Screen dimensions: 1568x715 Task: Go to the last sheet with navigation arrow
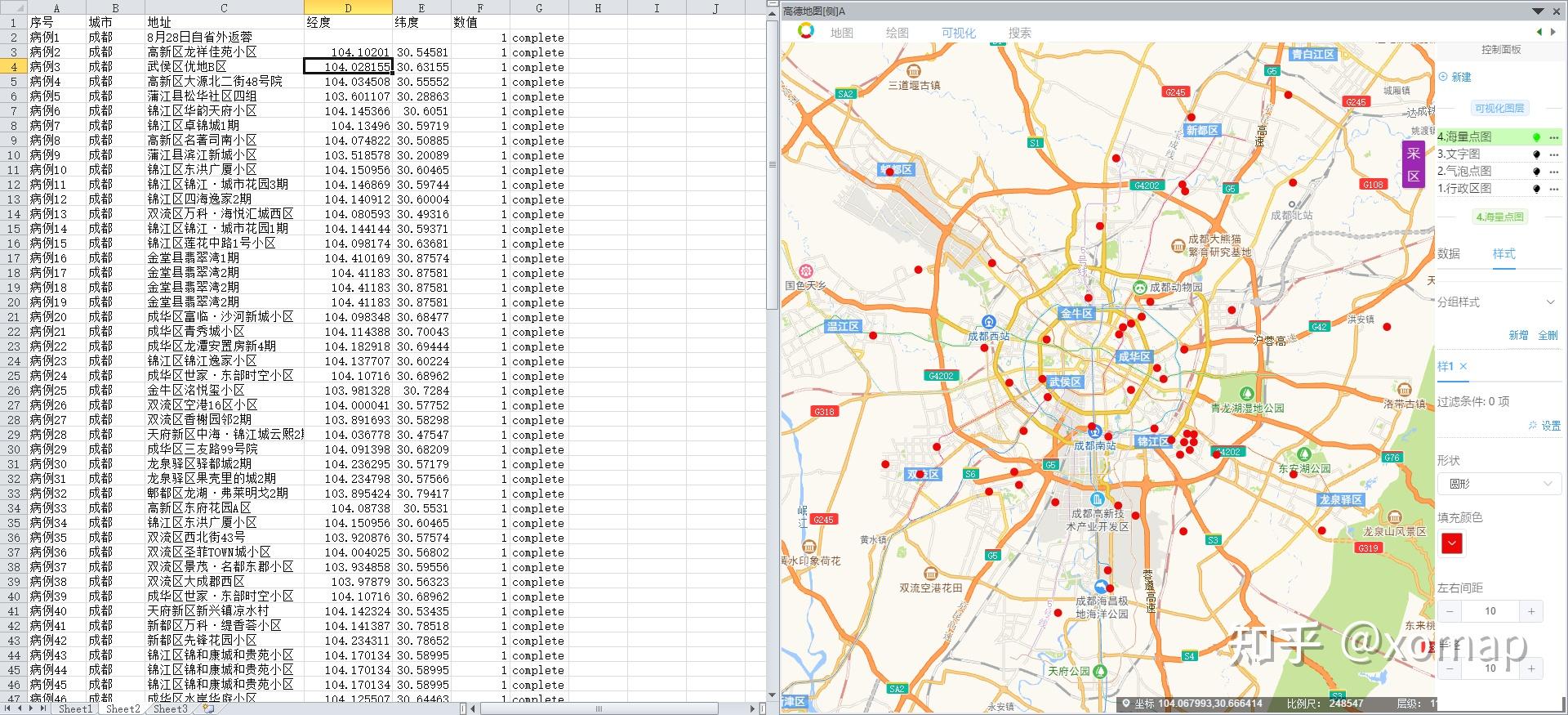tap(43, 708)
